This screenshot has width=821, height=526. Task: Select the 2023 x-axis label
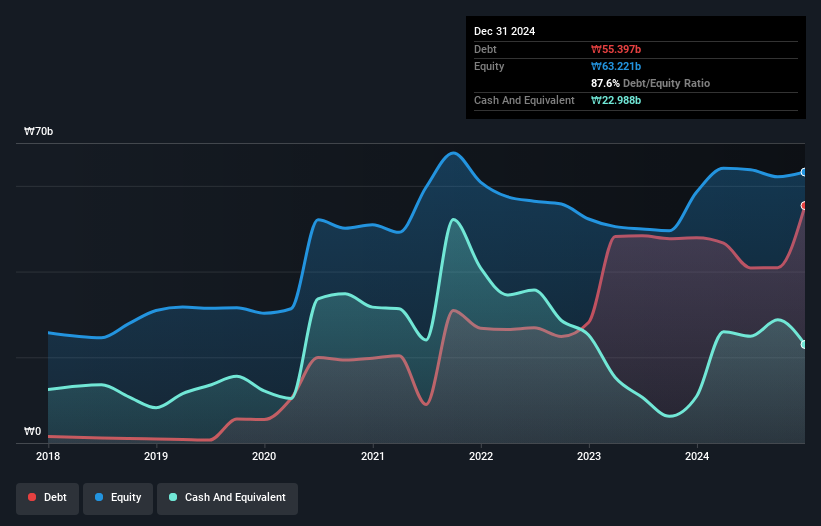click(589, 456)
